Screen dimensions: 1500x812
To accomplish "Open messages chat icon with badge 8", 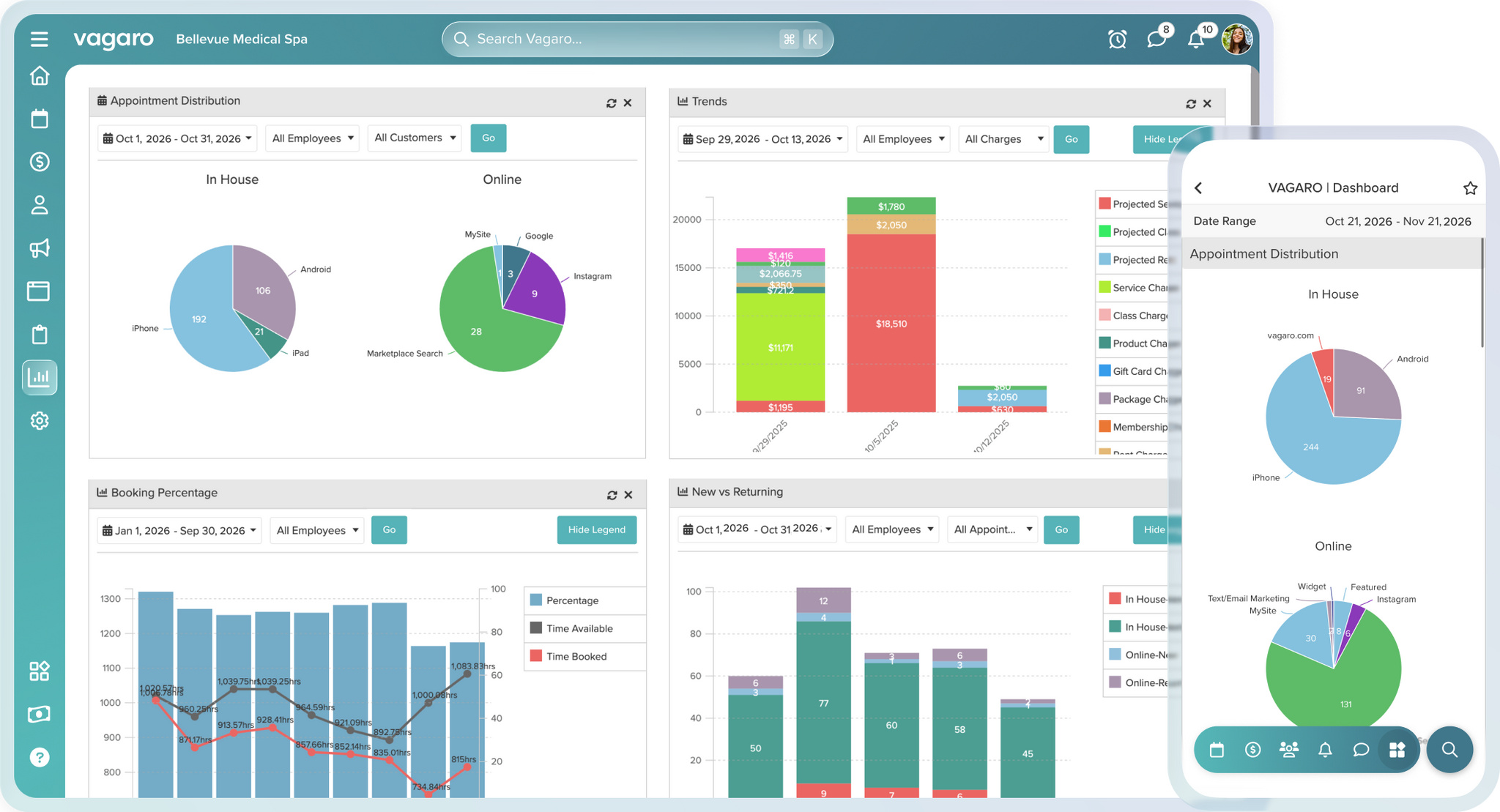I will 1156,39.
